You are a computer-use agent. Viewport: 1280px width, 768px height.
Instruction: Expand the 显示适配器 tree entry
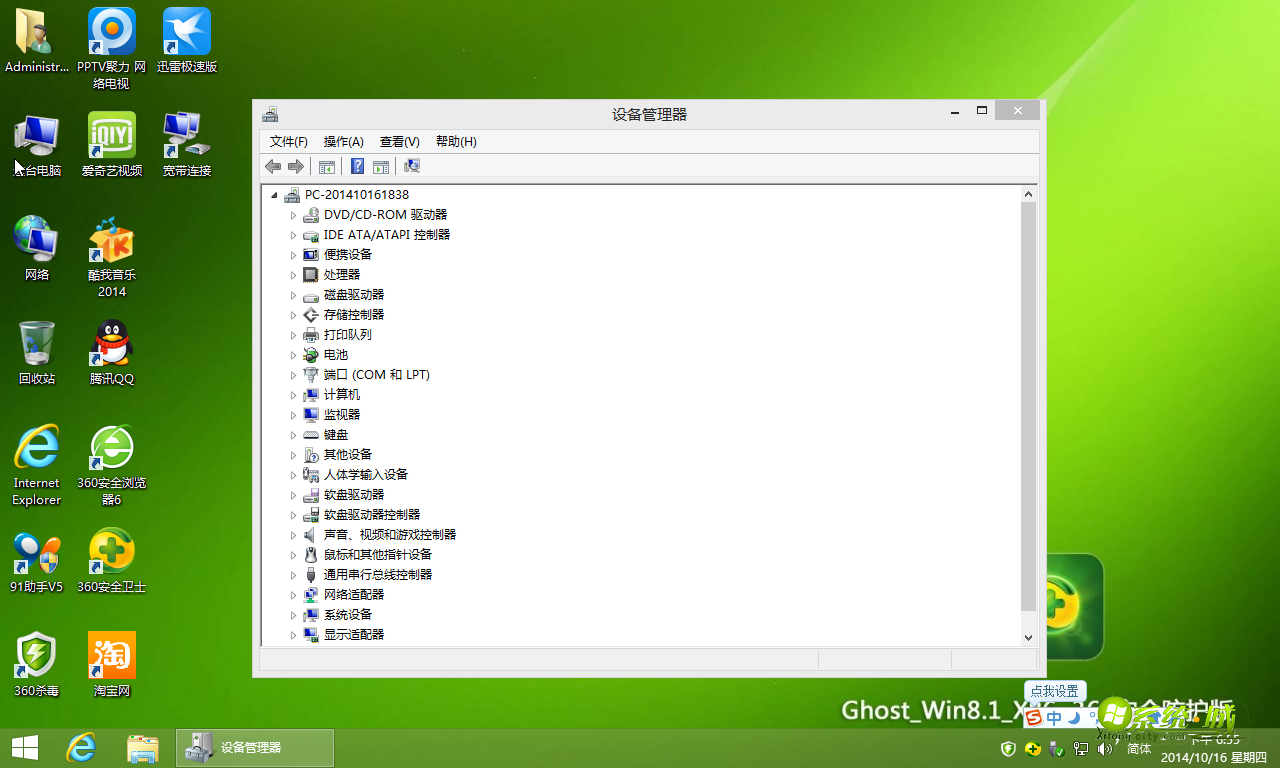(292, 634)
